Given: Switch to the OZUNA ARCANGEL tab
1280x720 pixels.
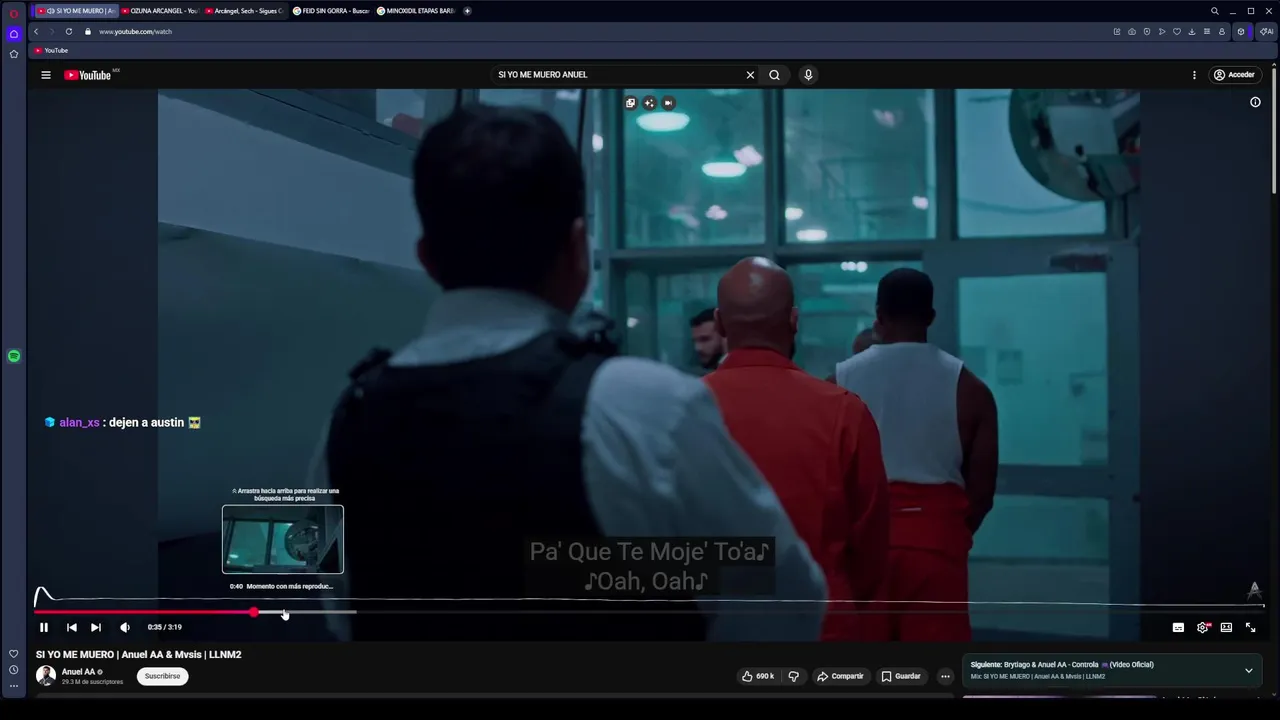Looking at the screenshot, I should (160, 11).
